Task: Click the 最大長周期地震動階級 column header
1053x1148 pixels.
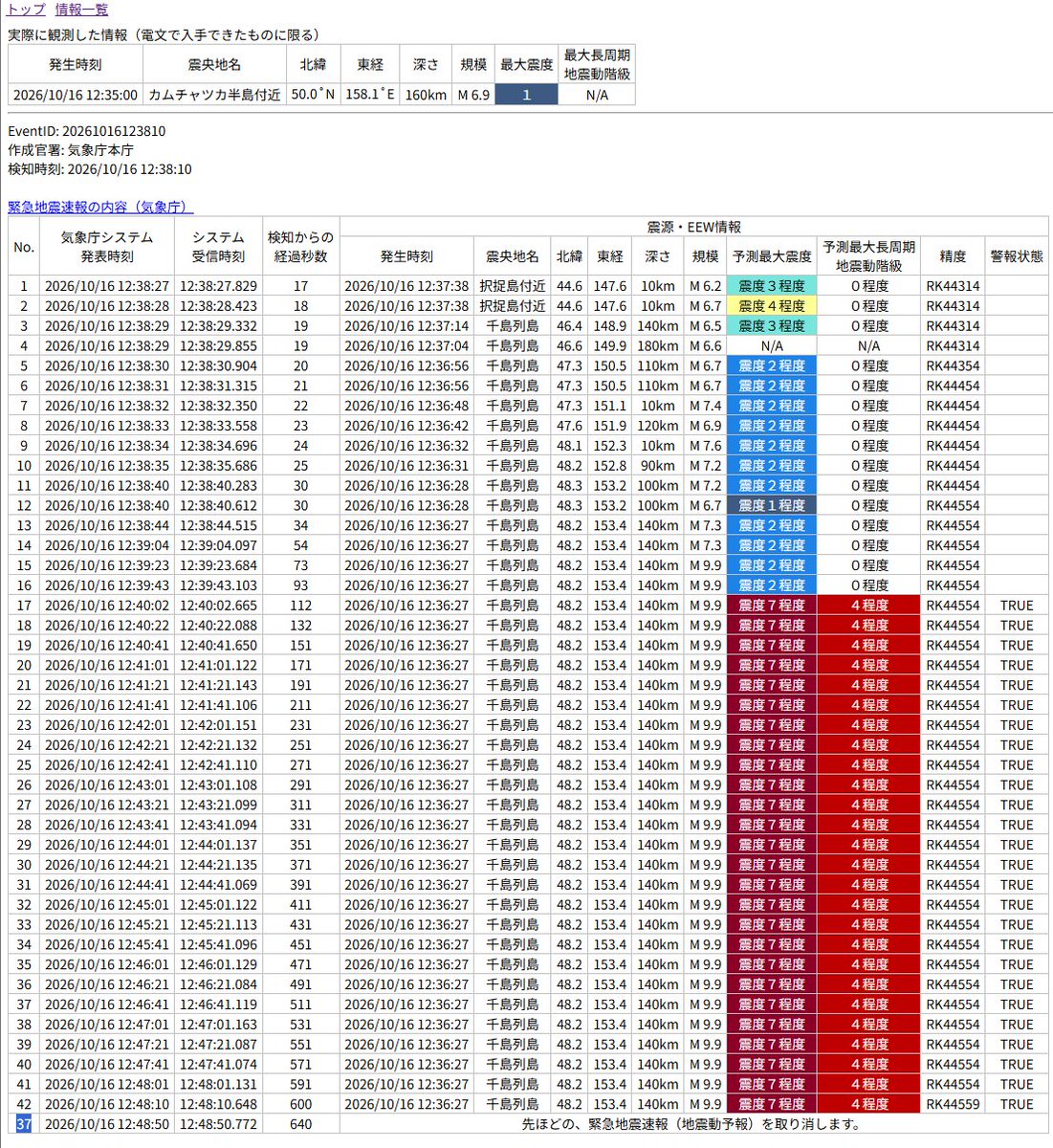Action: click(597, 65)
